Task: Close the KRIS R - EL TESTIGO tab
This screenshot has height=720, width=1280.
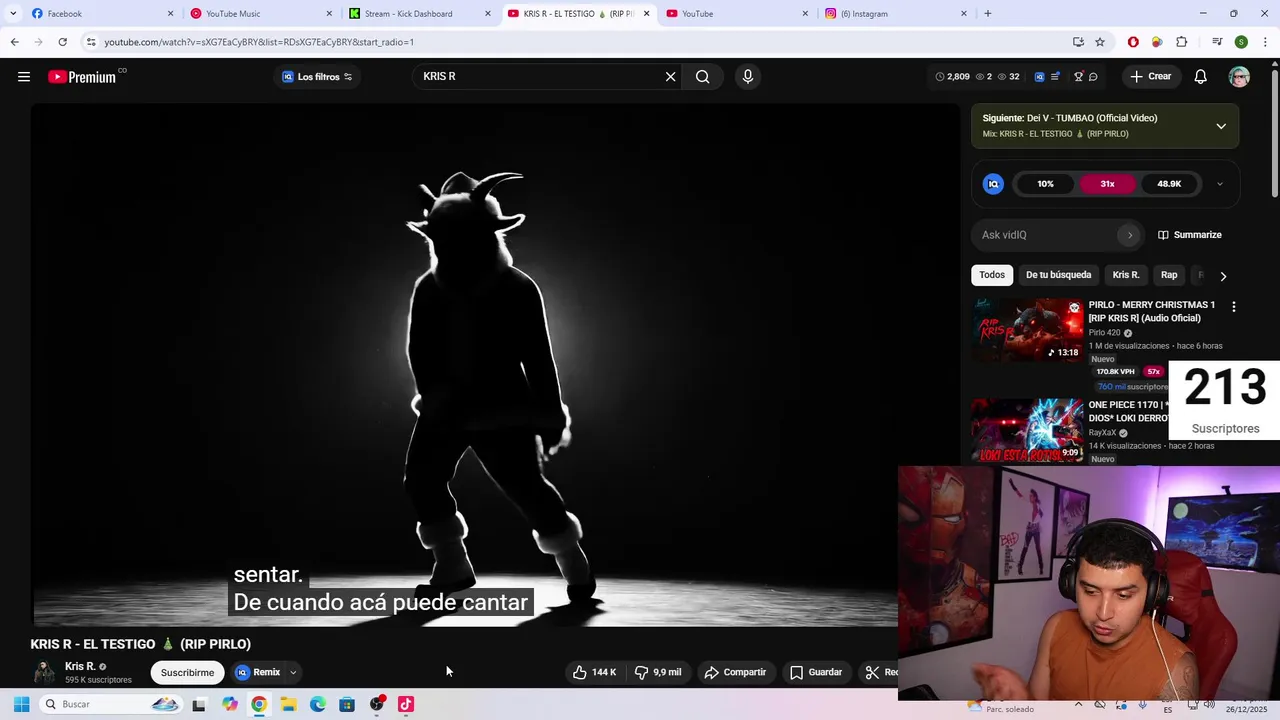Action: pos(646,14)
